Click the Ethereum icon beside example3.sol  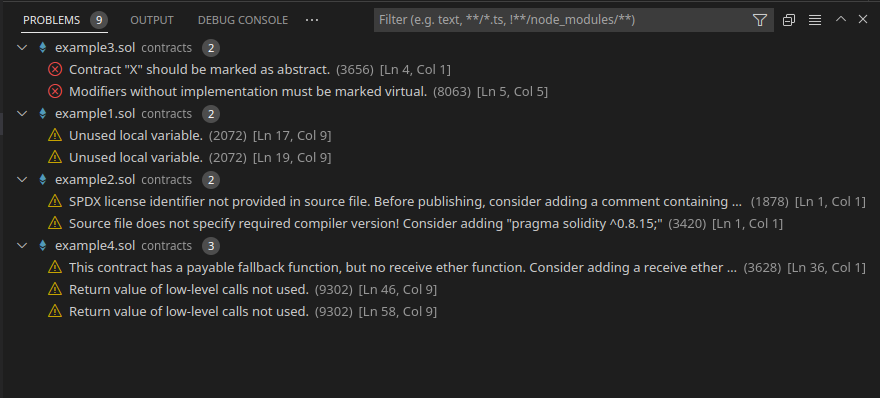(x=42, y=48)
